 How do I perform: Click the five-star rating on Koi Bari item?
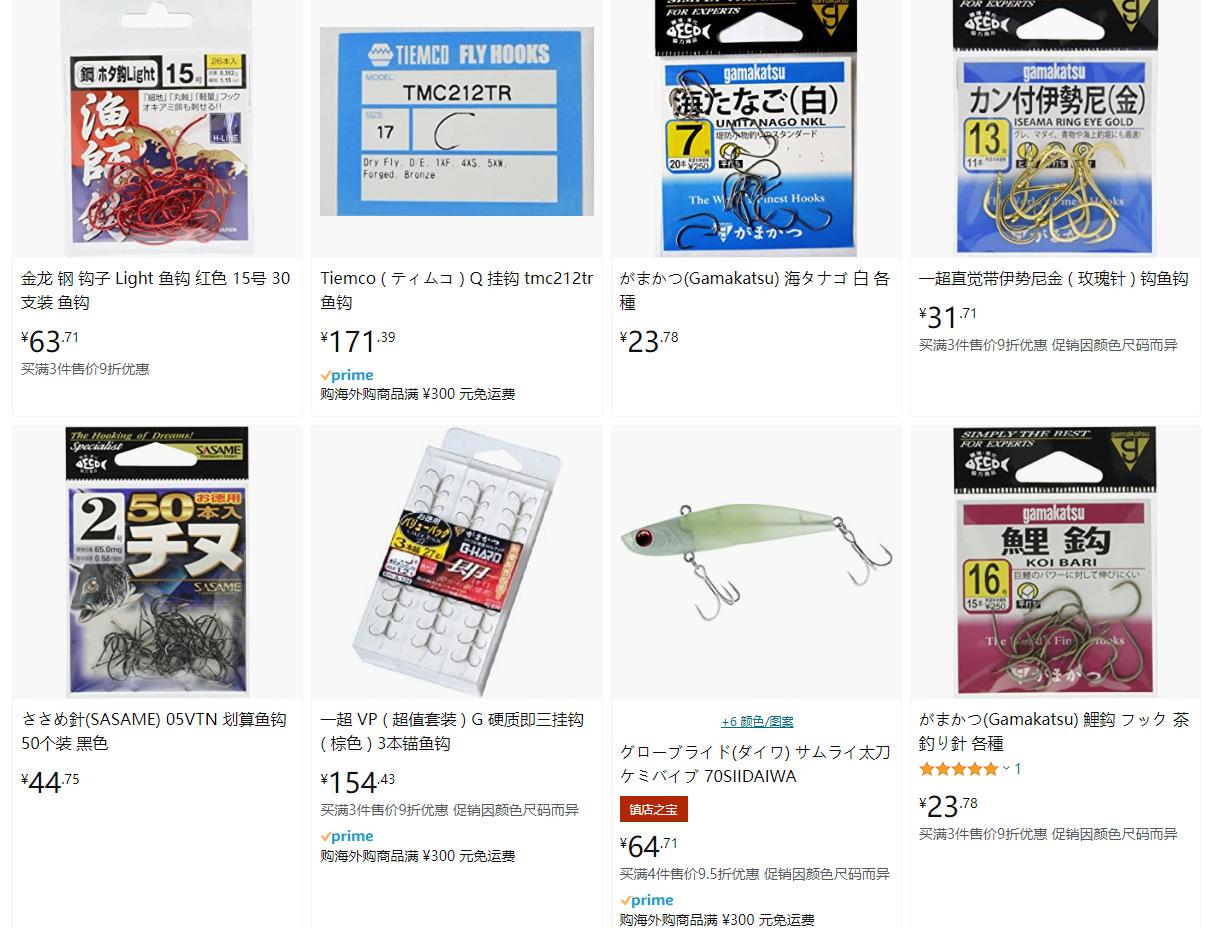point(958,769)
